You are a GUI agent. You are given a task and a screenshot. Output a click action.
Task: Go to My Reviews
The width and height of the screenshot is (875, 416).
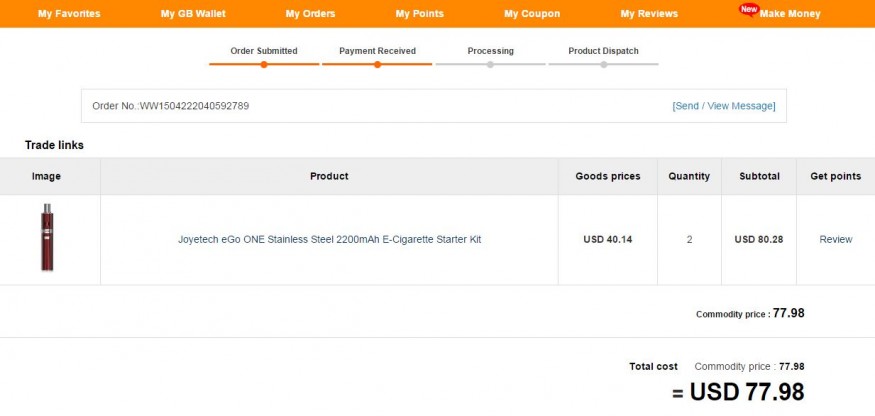(x=649, y=14)
